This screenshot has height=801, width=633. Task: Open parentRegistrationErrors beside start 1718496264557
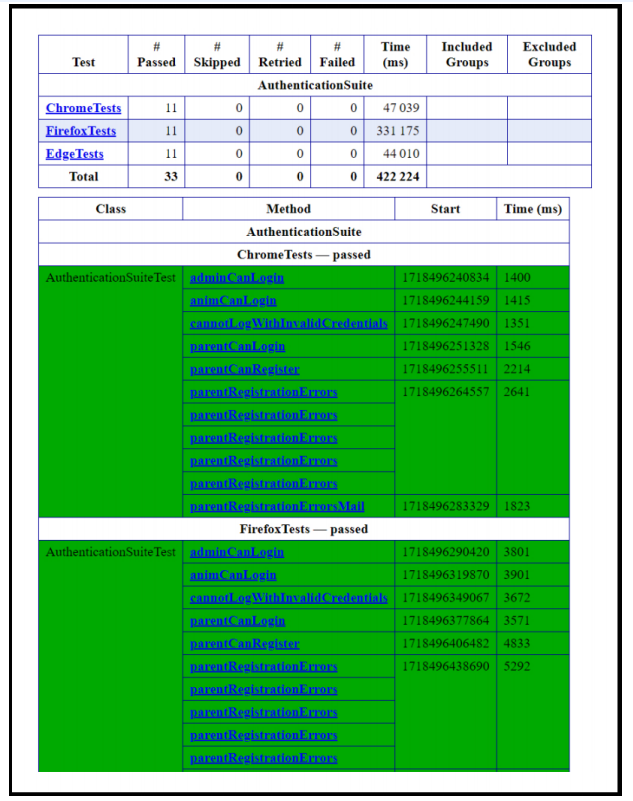264,392
